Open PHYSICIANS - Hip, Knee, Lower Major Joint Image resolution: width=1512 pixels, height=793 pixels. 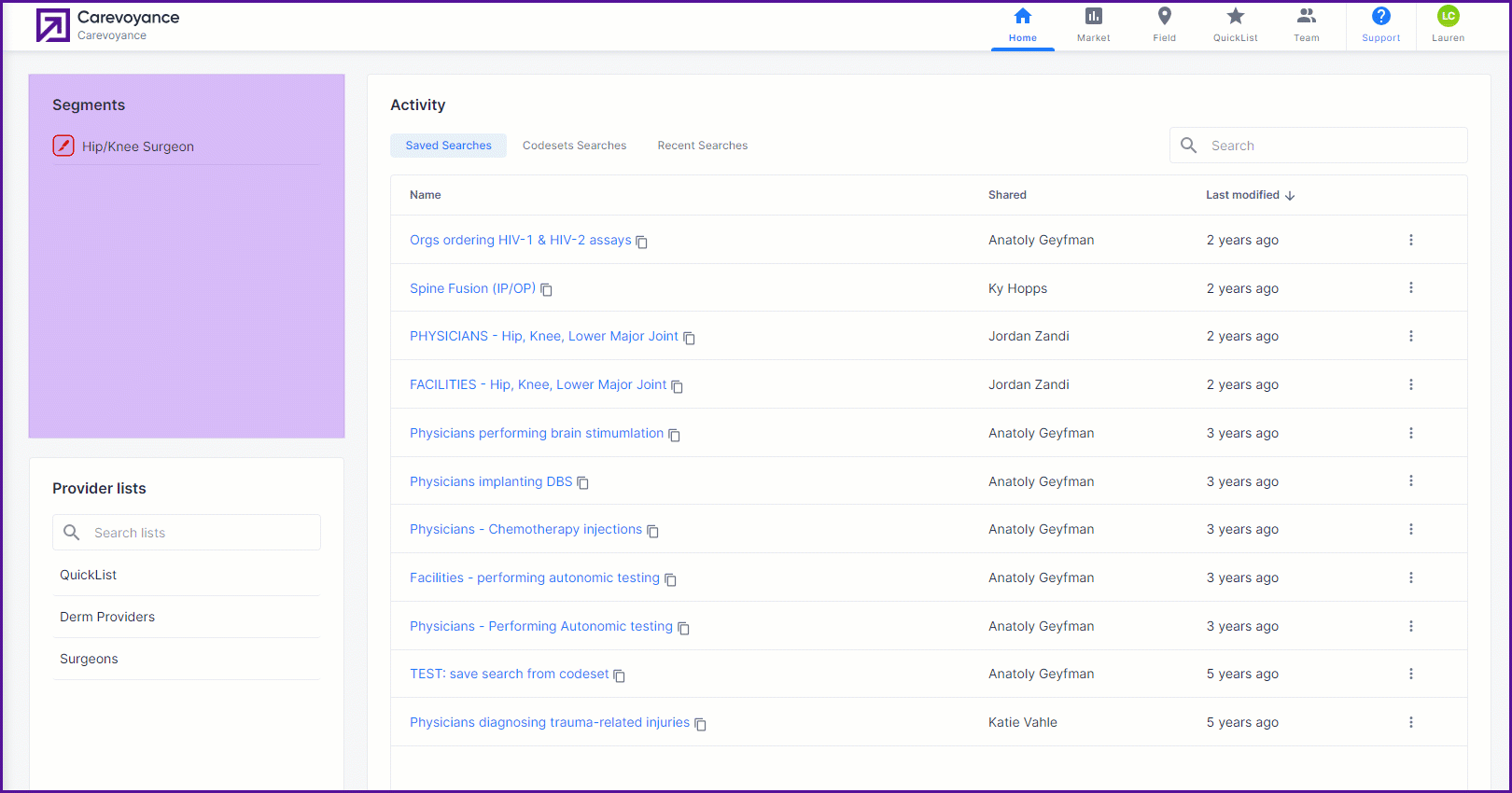544,336
